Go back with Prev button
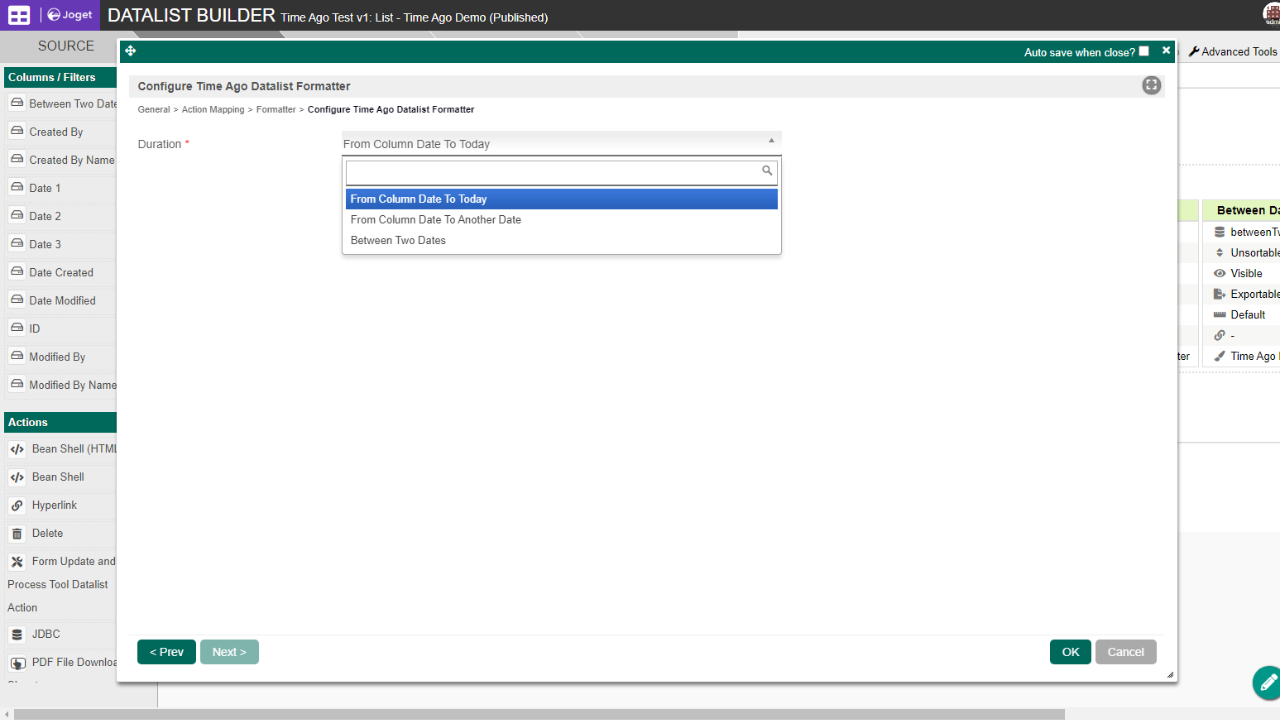The width and height of the screenshot is (1280, 720). [x=166, y=652]
